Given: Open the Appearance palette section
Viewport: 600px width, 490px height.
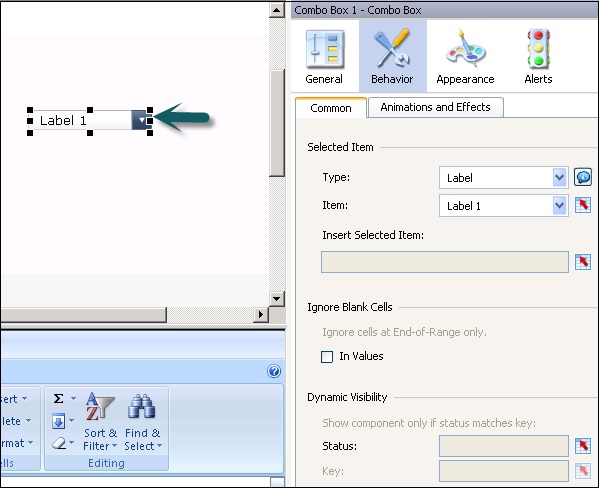Looking at the screenshot, I should click(x=465, y=57).
